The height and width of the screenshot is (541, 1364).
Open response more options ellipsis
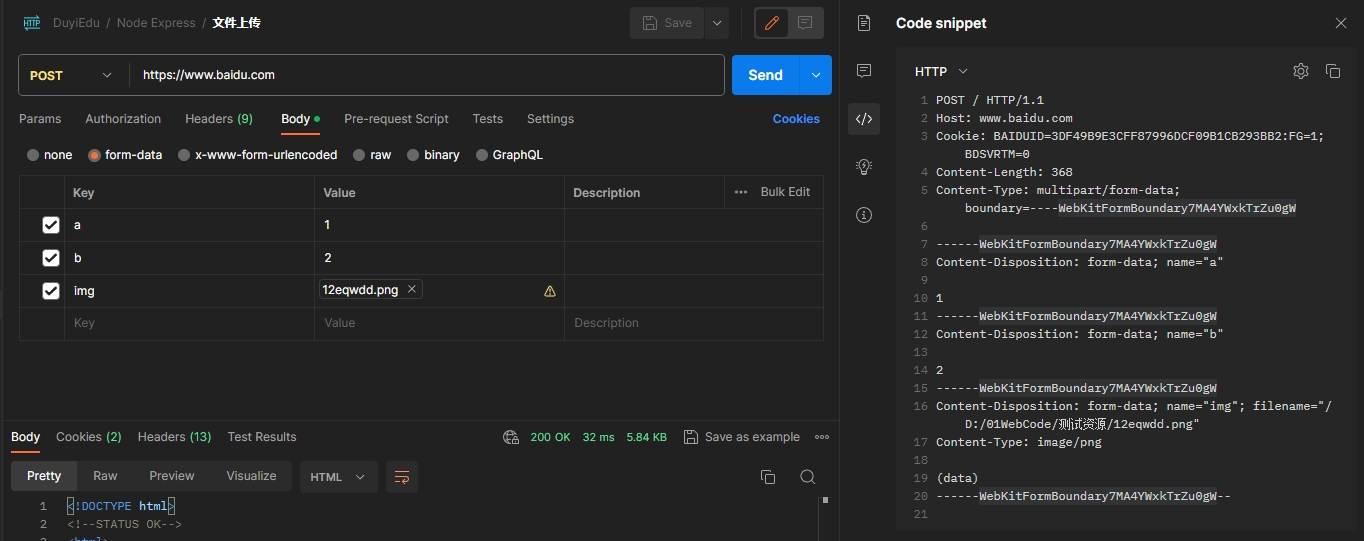822,437
